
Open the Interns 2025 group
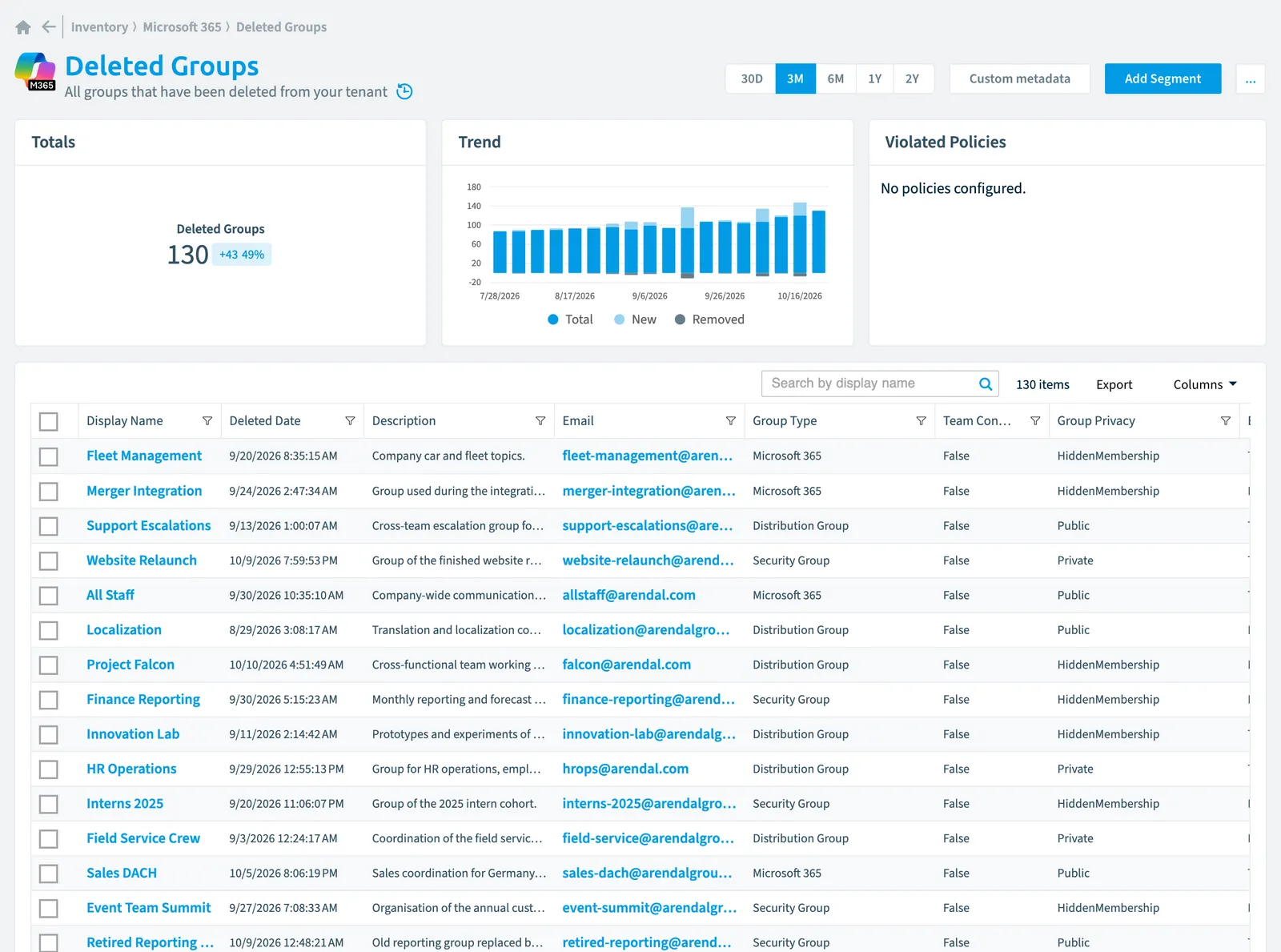pos(125,804)
